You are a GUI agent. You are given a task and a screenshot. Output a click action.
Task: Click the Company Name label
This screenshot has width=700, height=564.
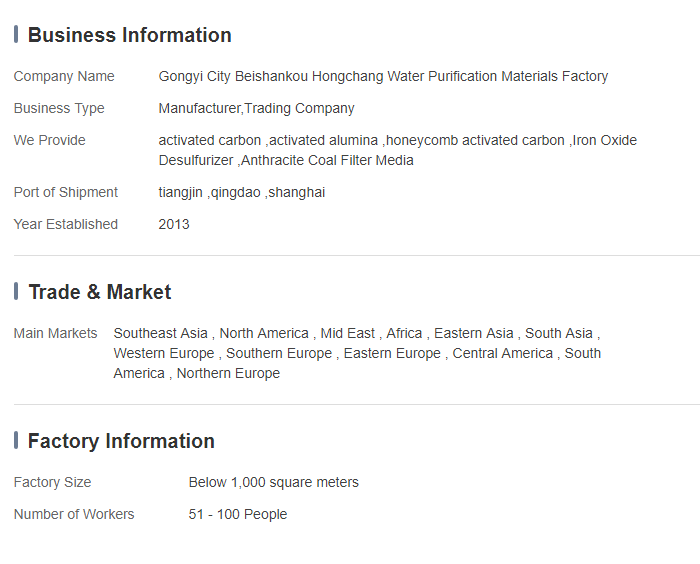coord(64,76)
